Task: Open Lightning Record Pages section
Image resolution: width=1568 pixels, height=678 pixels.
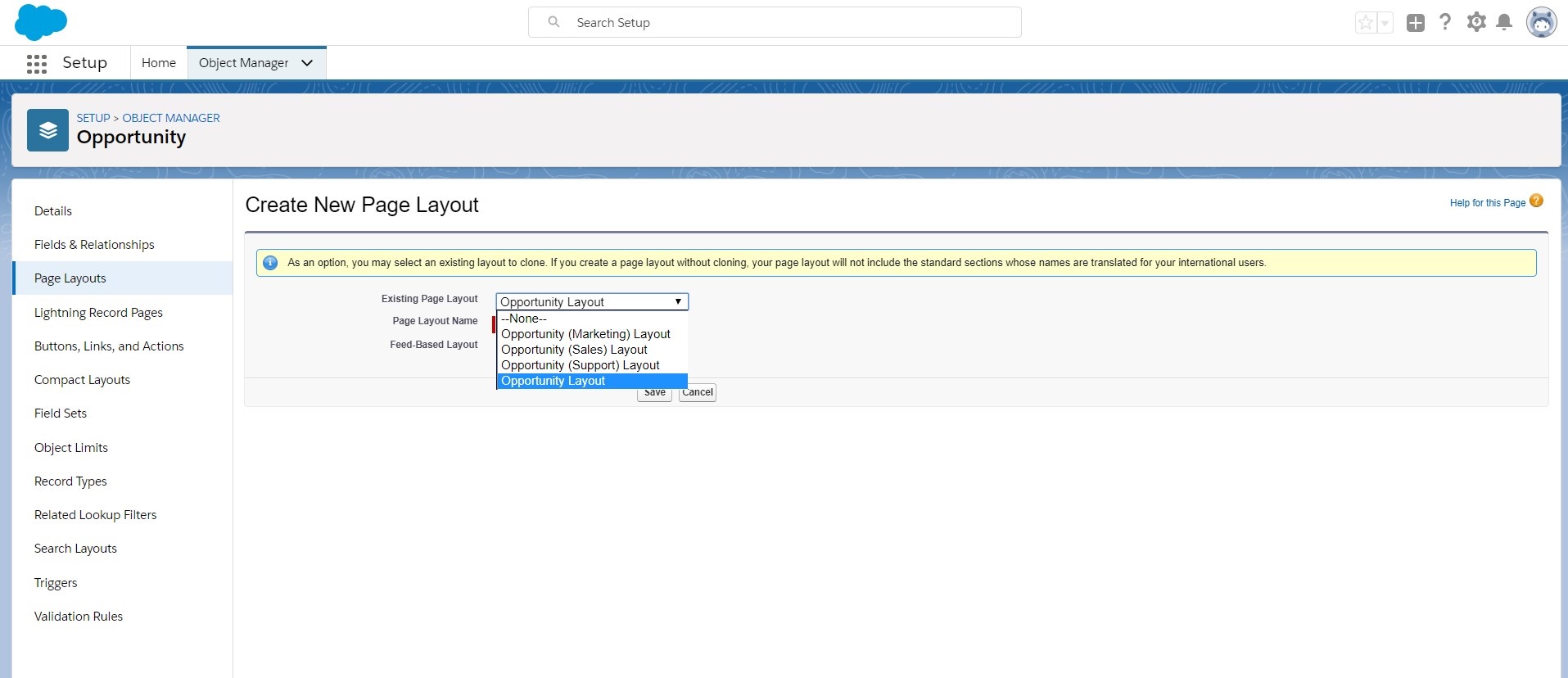Action: 98,313
